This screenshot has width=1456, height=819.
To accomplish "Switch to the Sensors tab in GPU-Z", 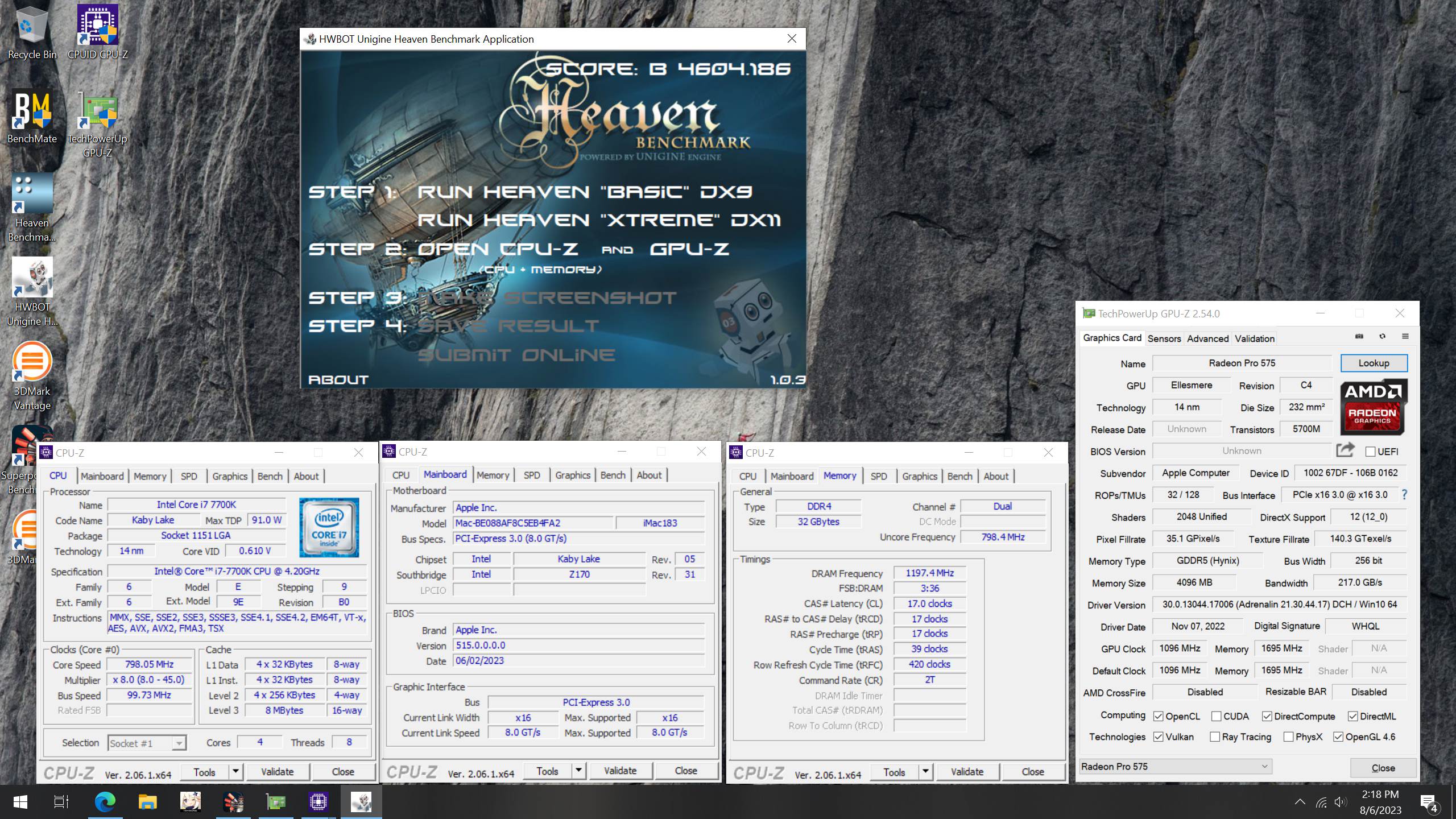I will pos(1164,338).
